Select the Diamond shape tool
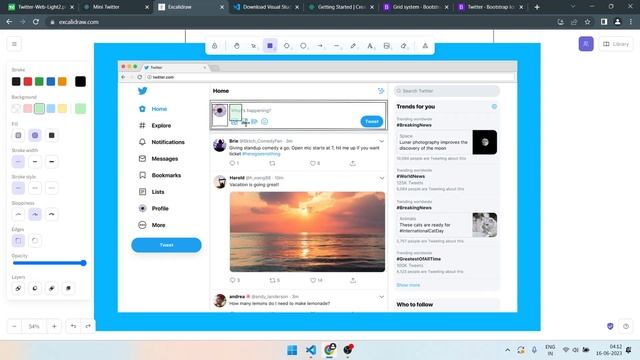640x360 pixels. click(287, 46)
